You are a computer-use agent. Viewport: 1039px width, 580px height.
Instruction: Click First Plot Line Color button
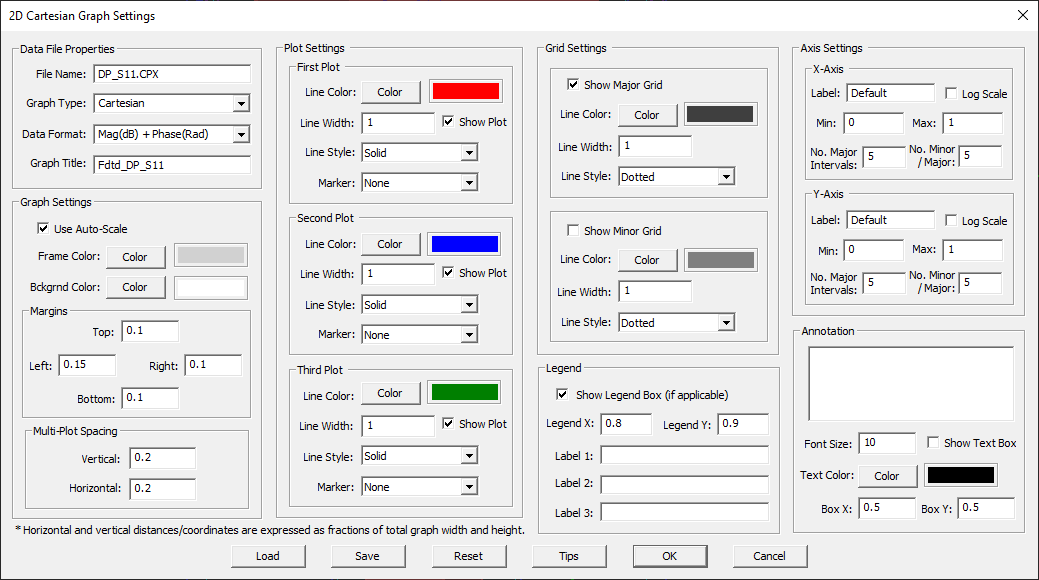click(x=390, y=92)
